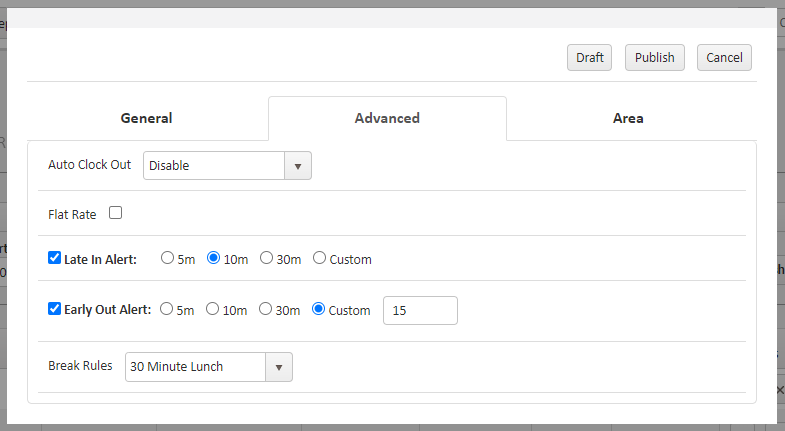Click the Break Rules dropdown arrow
The width and height of the screenshot is (785, 431).
[279, 367]
